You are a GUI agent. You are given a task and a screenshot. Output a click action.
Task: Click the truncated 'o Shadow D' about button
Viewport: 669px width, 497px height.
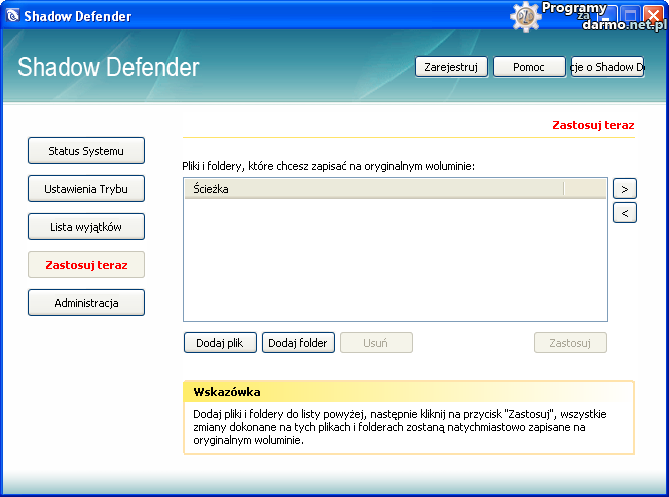(x=607, y=67)
